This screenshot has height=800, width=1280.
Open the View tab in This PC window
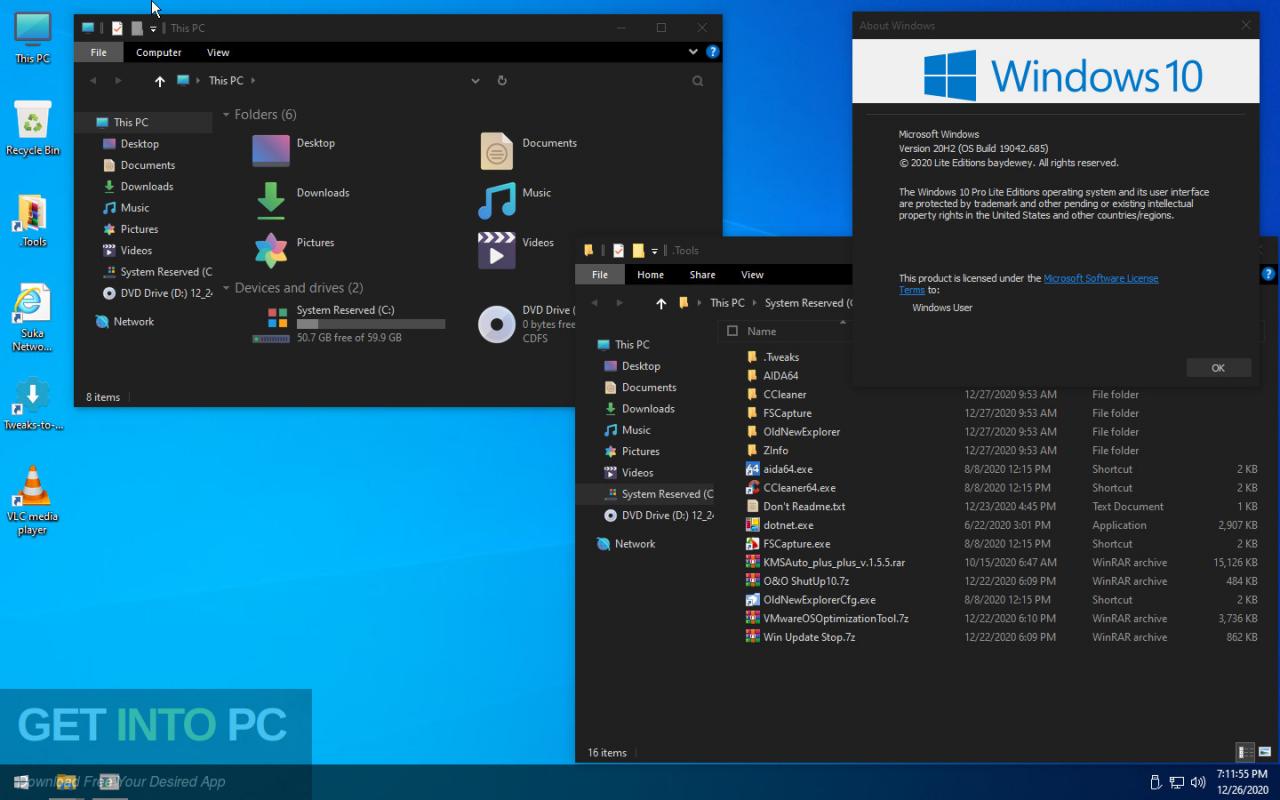pos(218,52)
